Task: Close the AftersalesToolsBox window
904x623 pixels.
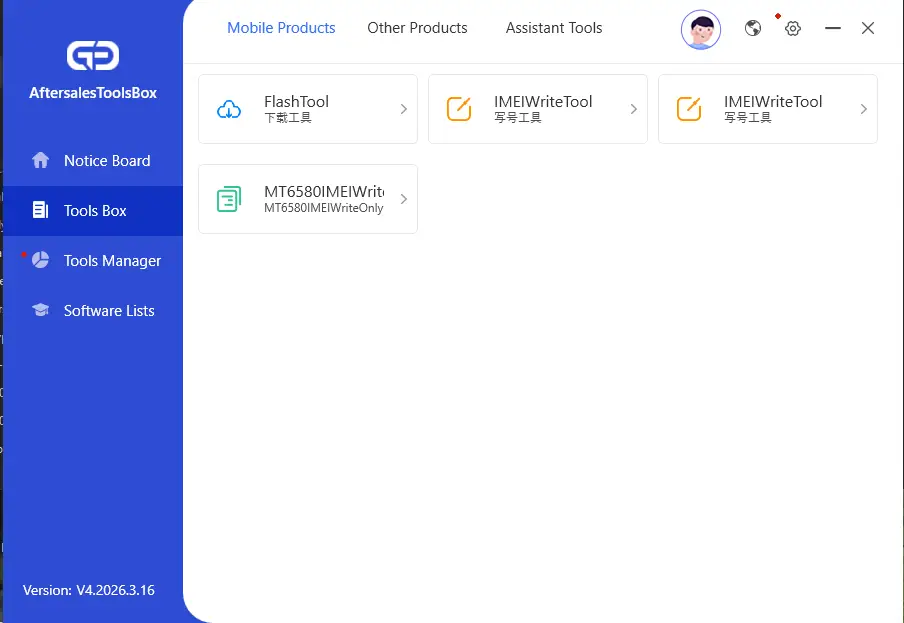Action: [868, 28]
